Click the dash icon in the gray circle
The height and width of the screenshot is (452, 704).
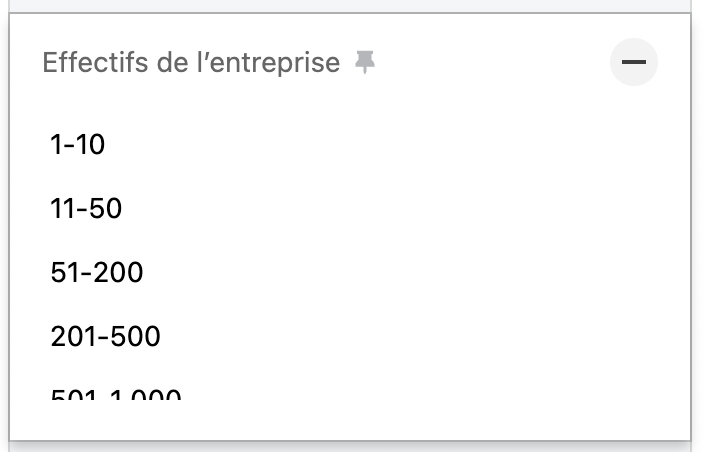[634, 62]
